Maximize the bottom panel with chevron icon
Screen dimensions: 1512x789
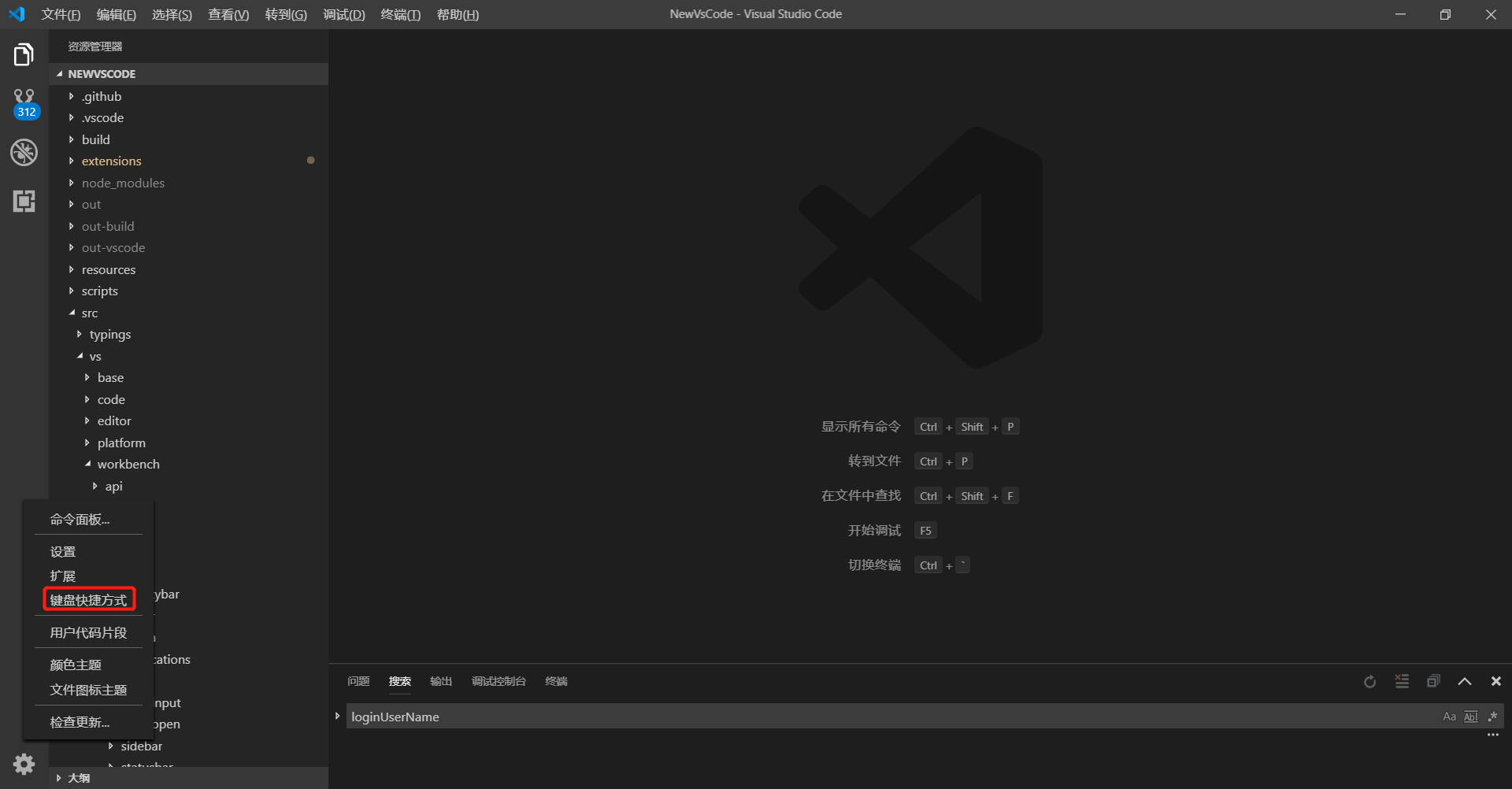click(x=1464, y=681)
